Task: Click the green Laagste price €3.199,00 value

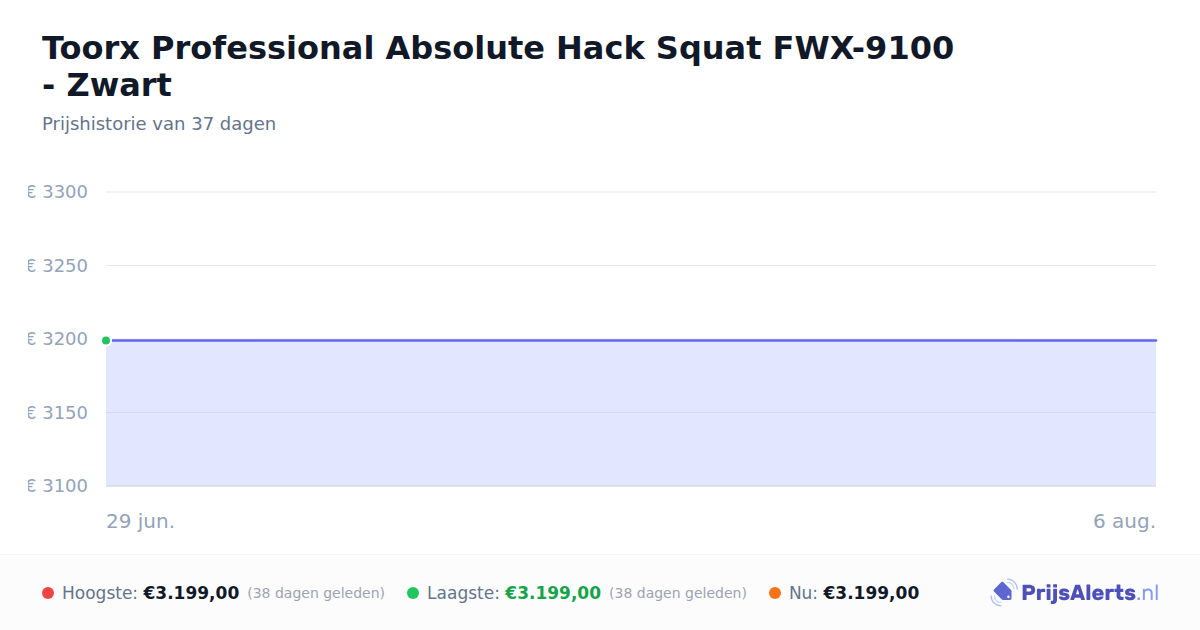Action: coord(553,593)
